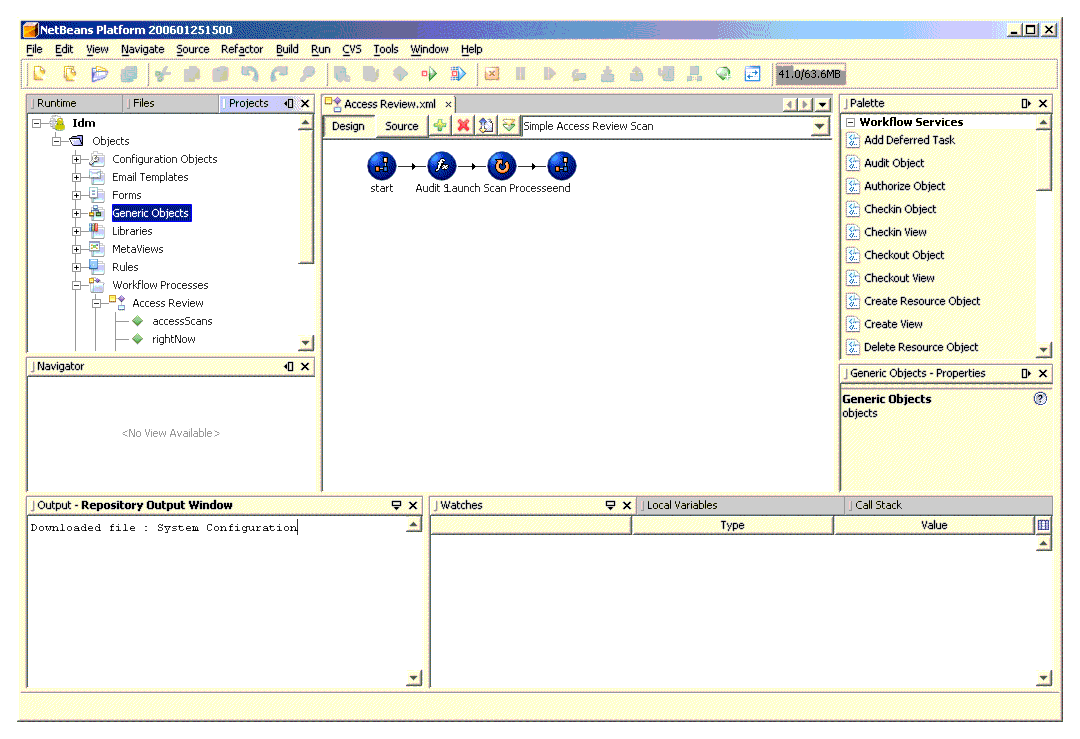Click the memory usage 41.0/63.6MB indicator
The image size is (1080, 739).
810,74
